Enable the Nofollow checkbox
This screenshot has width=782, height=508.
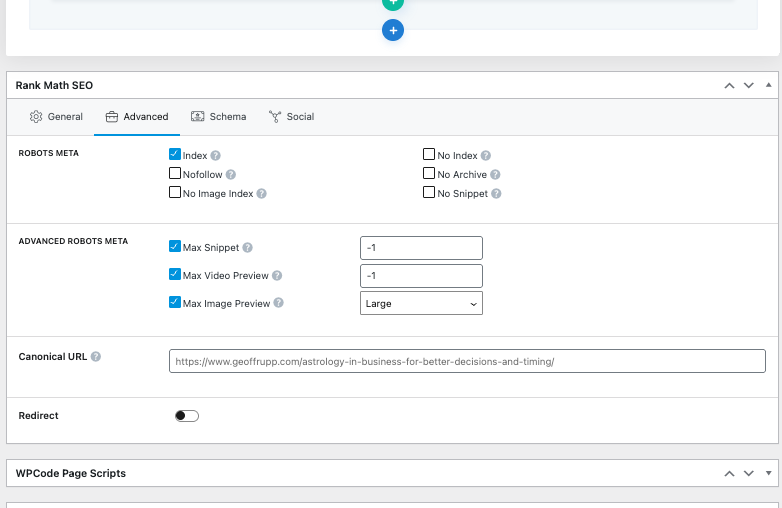pyautogui.click(x=175, y=174)
